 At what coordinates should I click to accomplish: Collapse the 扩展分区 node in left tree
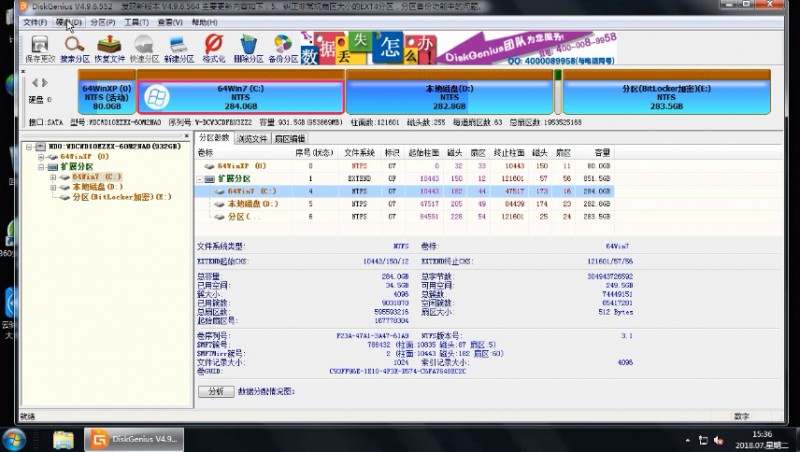coord(41,167)
